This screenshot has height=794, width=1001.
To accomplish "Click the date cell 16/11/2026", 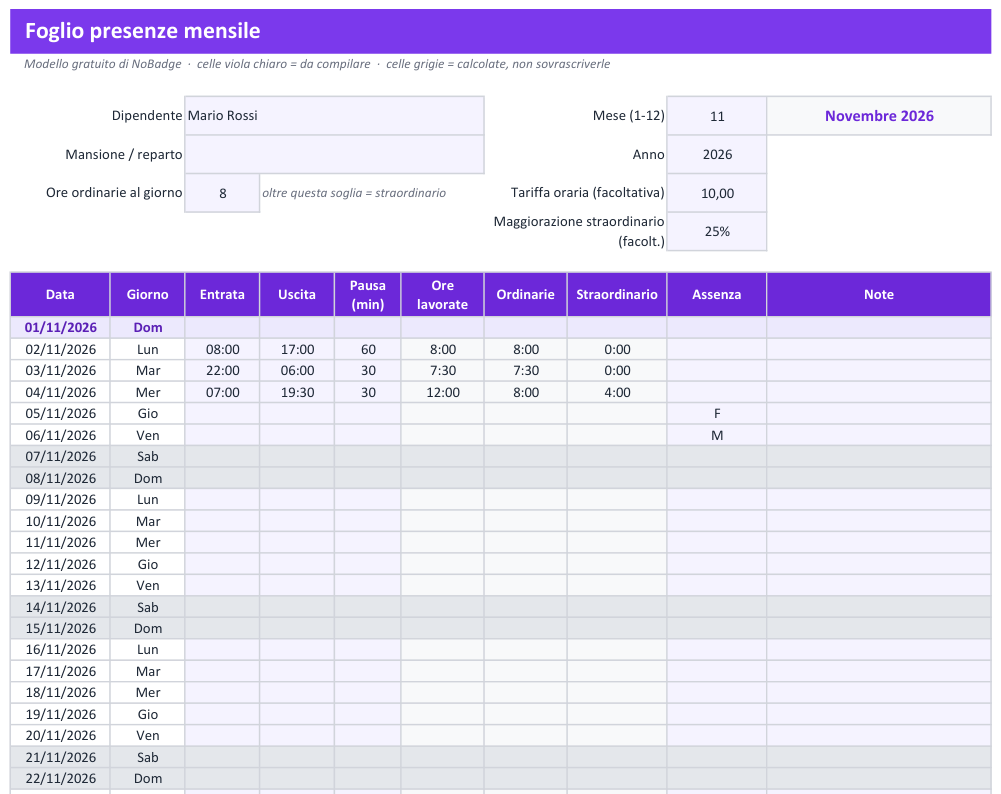I will point(60,649).
